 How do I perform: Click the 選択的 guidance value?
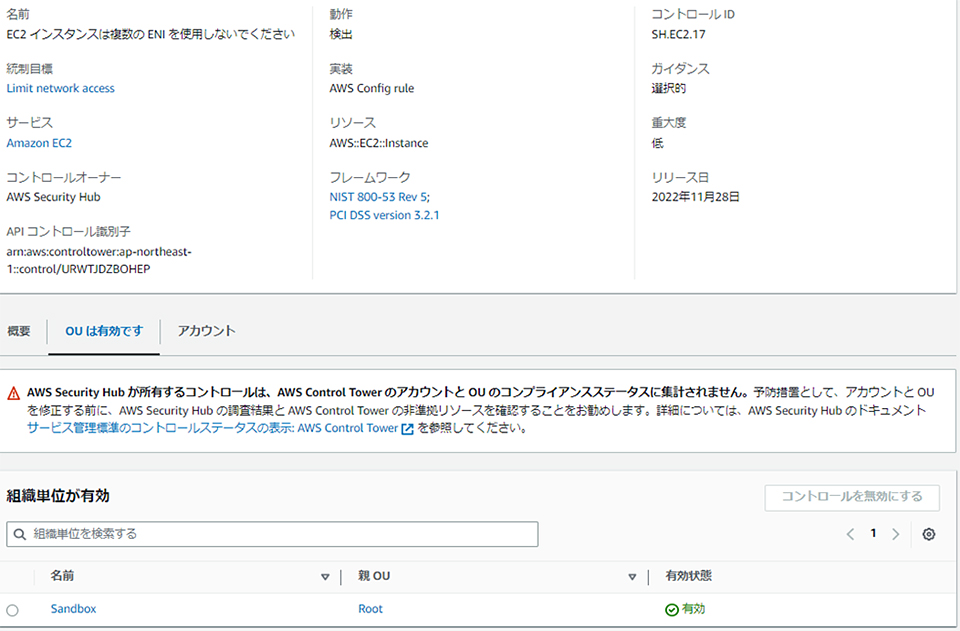click(669, 88)
